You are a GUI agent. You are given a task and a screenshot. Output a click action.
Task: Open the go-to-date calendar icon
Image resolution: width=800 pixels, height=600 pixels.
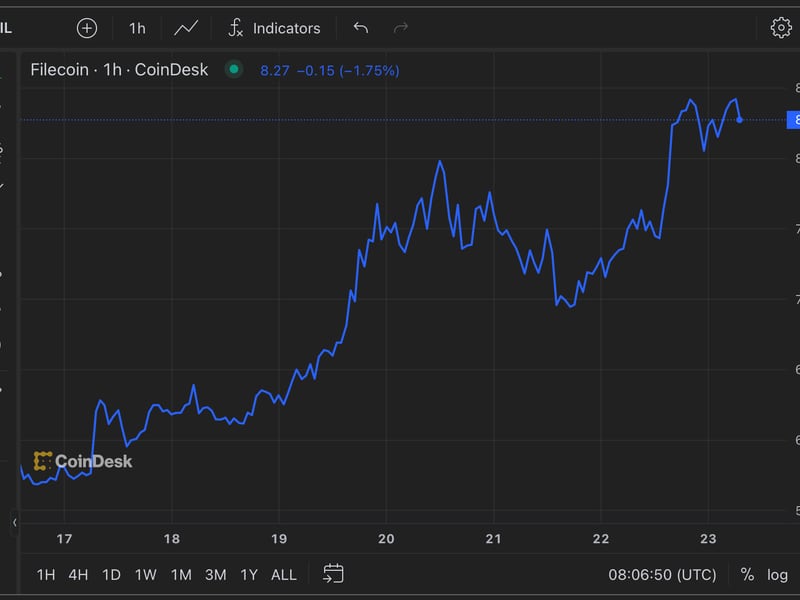[334, 575]
